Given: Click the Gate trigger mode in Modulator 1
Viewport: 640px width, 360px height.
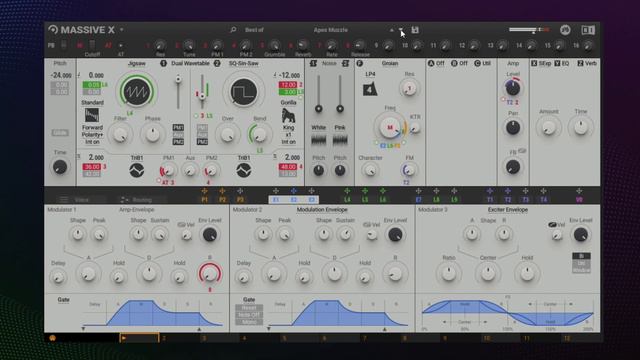Looking at the screenshot, I should (x=63, y=300).
